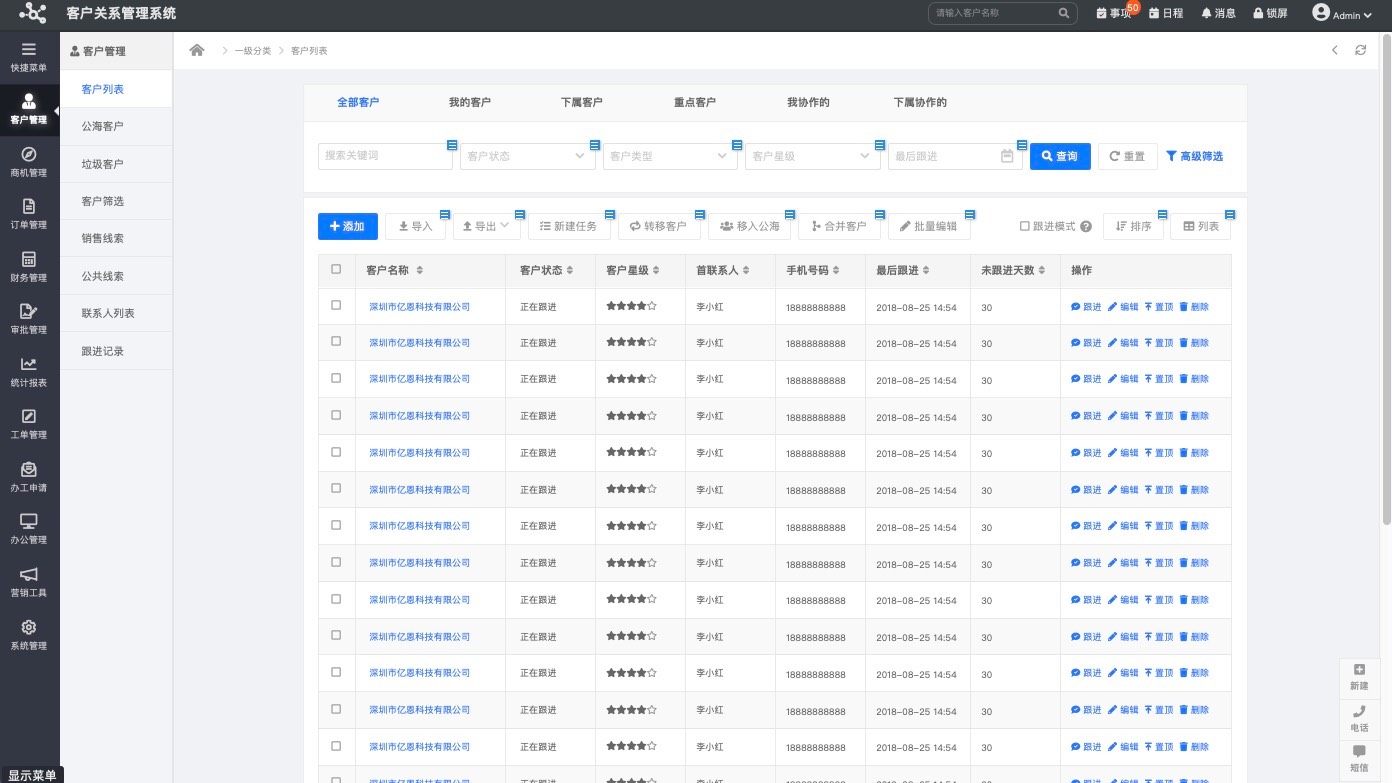Click the search magnifier icon in top bar
The height and width of the screenshot is (783, 1392).
1064,14
